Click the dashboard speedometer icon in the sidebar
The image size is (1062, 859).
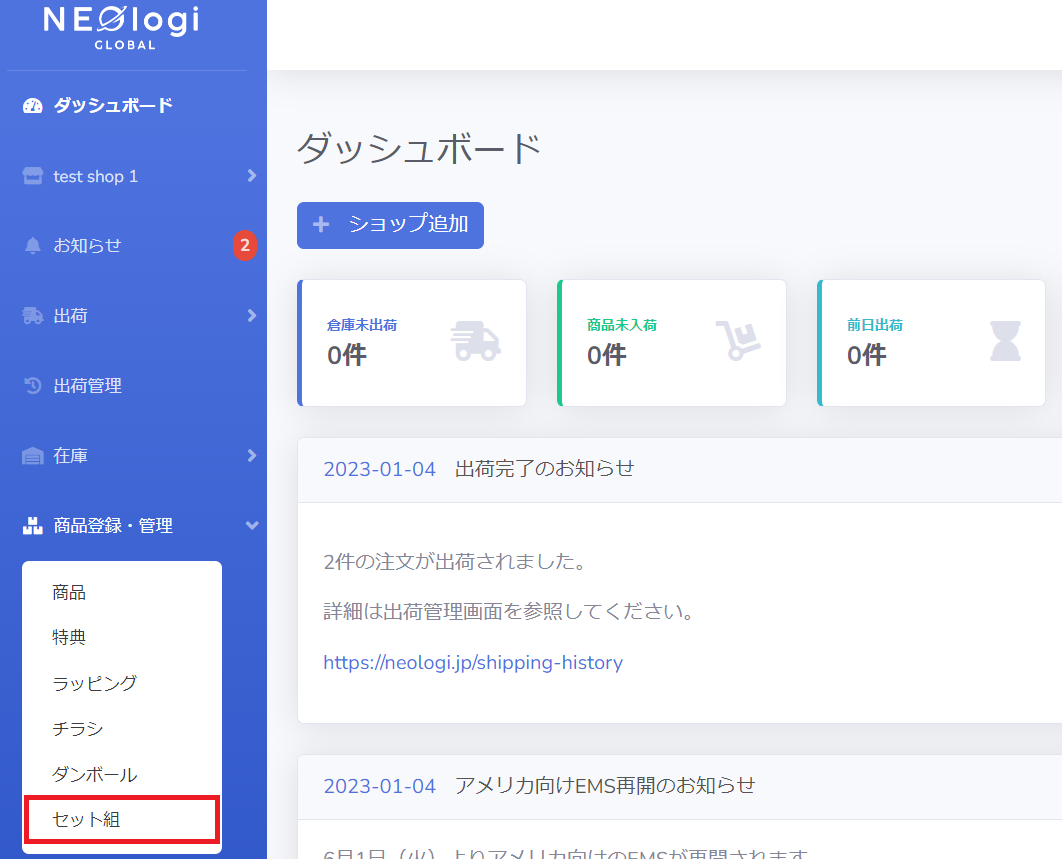pos(33,106)
